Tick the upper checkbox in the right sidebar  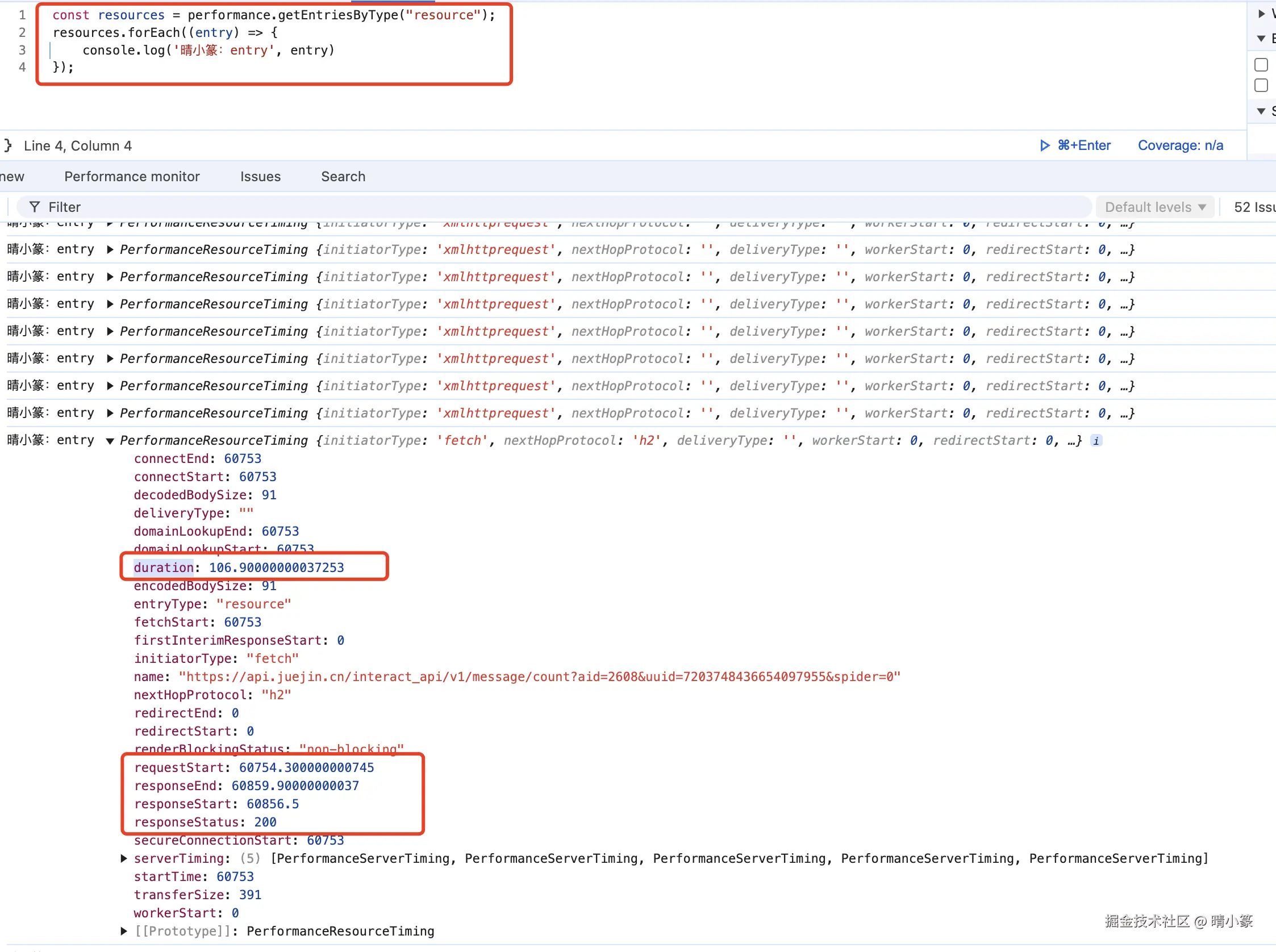point(1261,65)
